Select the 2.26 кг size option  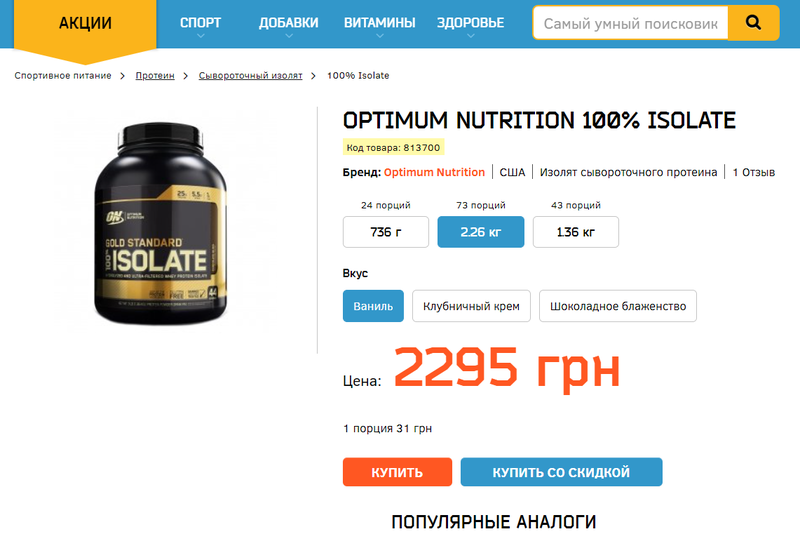pos(481,232)
